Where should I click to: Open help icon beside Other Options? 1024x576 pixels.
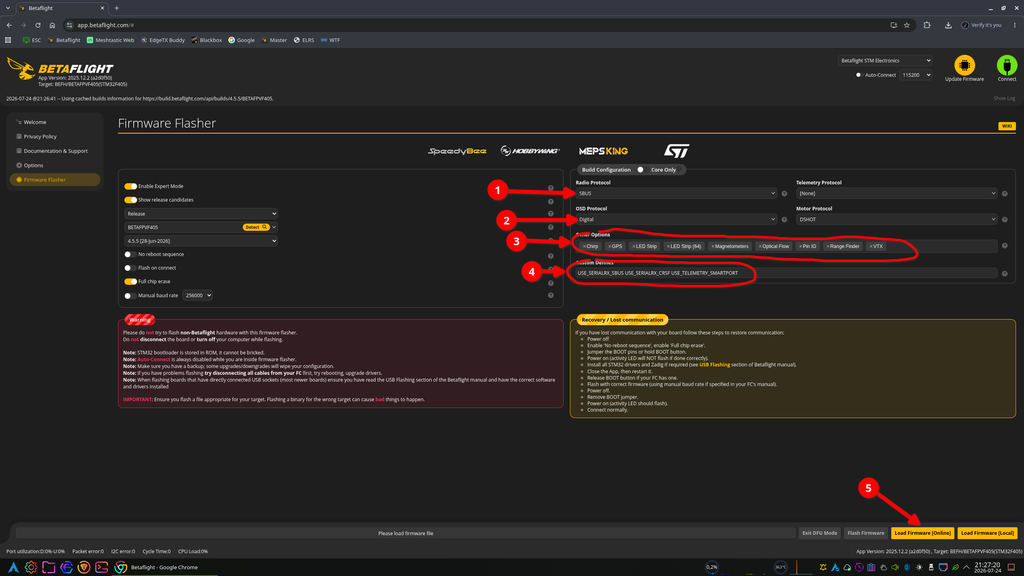(x=1004, y=246)
